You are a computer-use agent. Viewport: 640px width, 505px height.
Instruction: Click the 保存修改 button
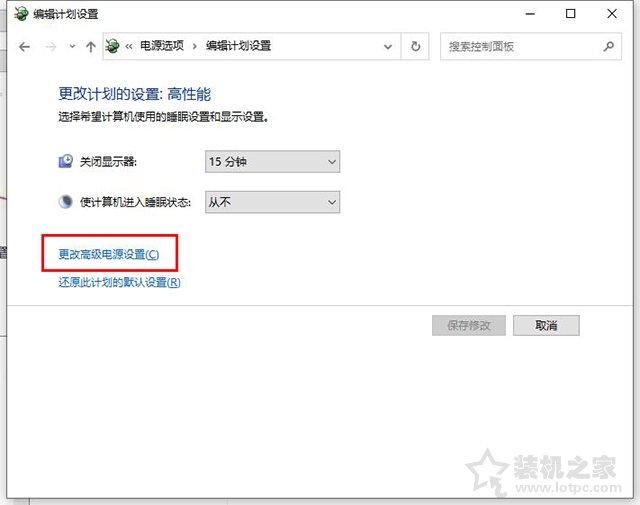click(x=469, y=325)
